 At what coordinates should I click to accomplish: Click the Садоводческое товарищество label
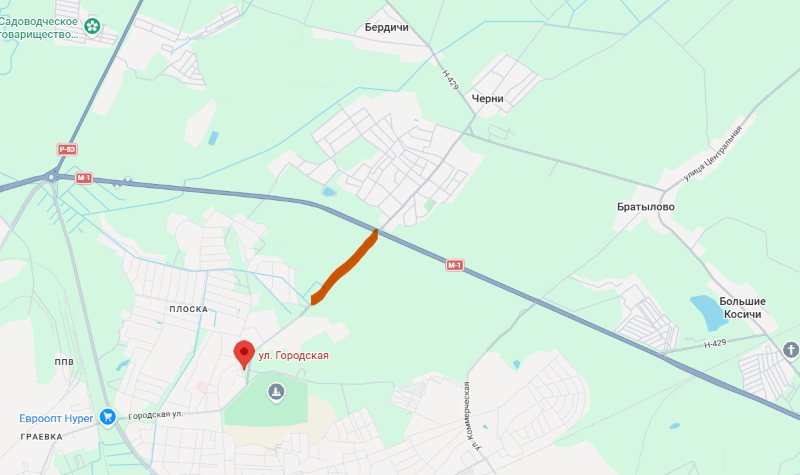pos(39,28)
